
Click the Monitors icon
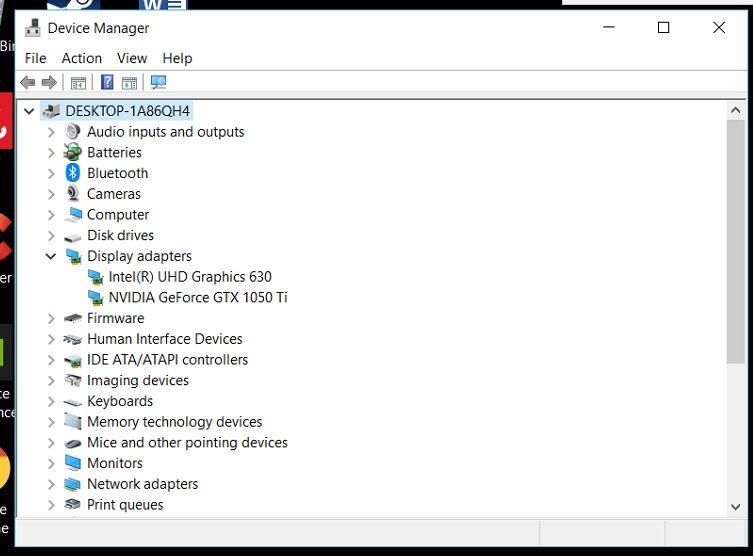[x=73, y=463]
